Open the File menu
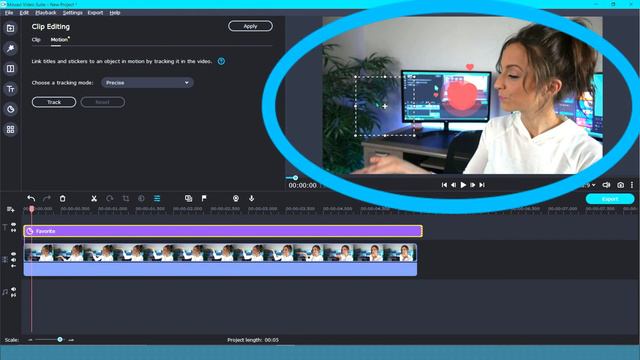 [9, 13]
